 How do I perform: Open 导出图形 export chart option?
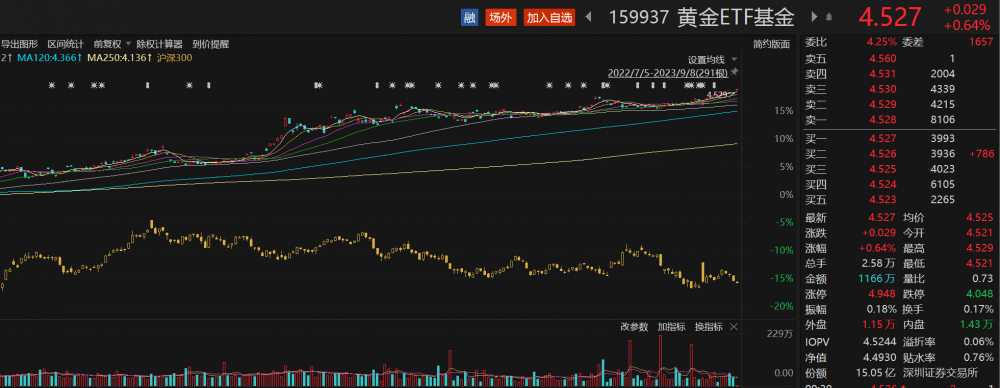[x=19, y=44]
